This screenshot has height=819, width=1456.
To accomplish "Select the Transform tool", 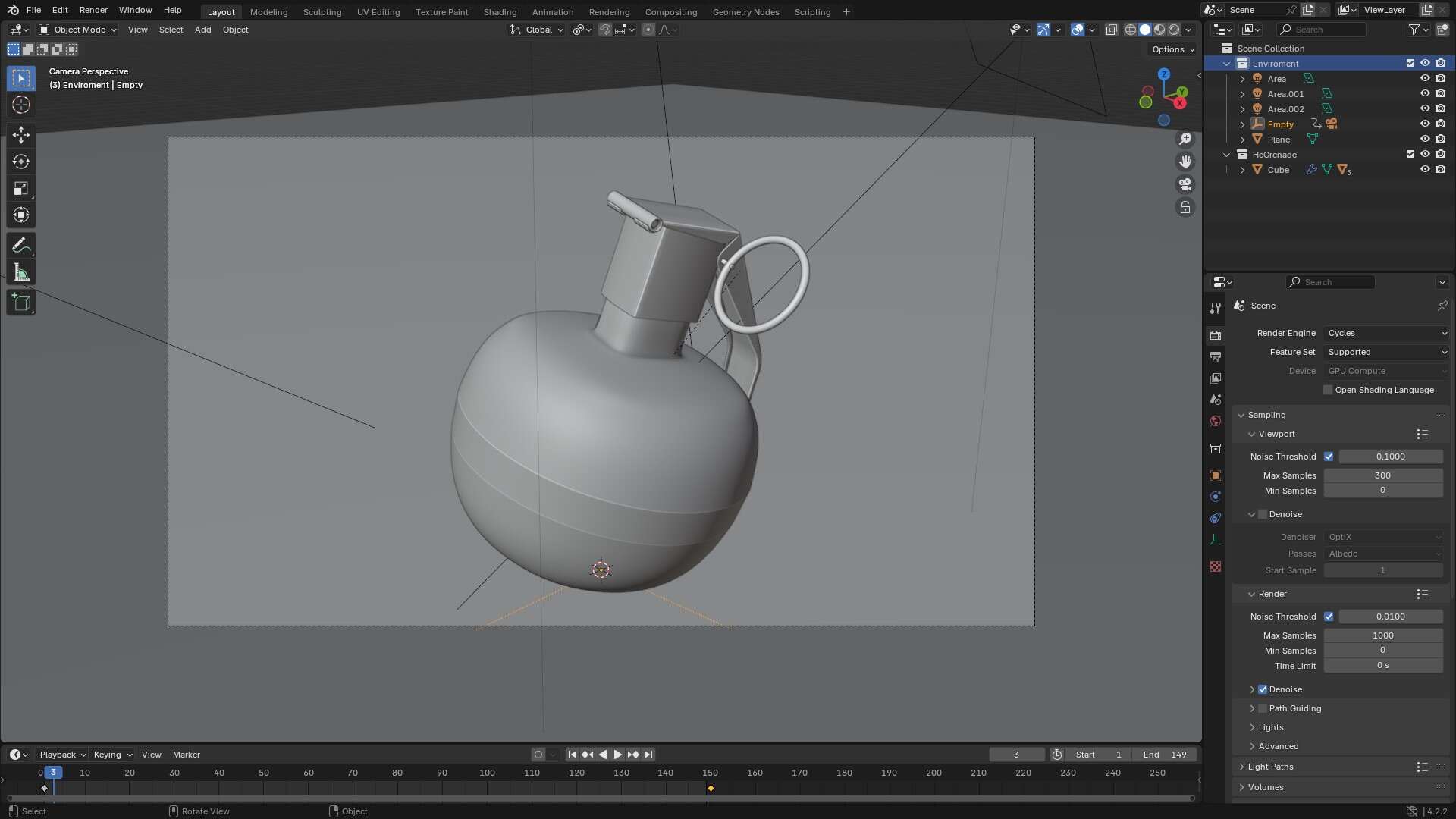I will click(21, 215).
